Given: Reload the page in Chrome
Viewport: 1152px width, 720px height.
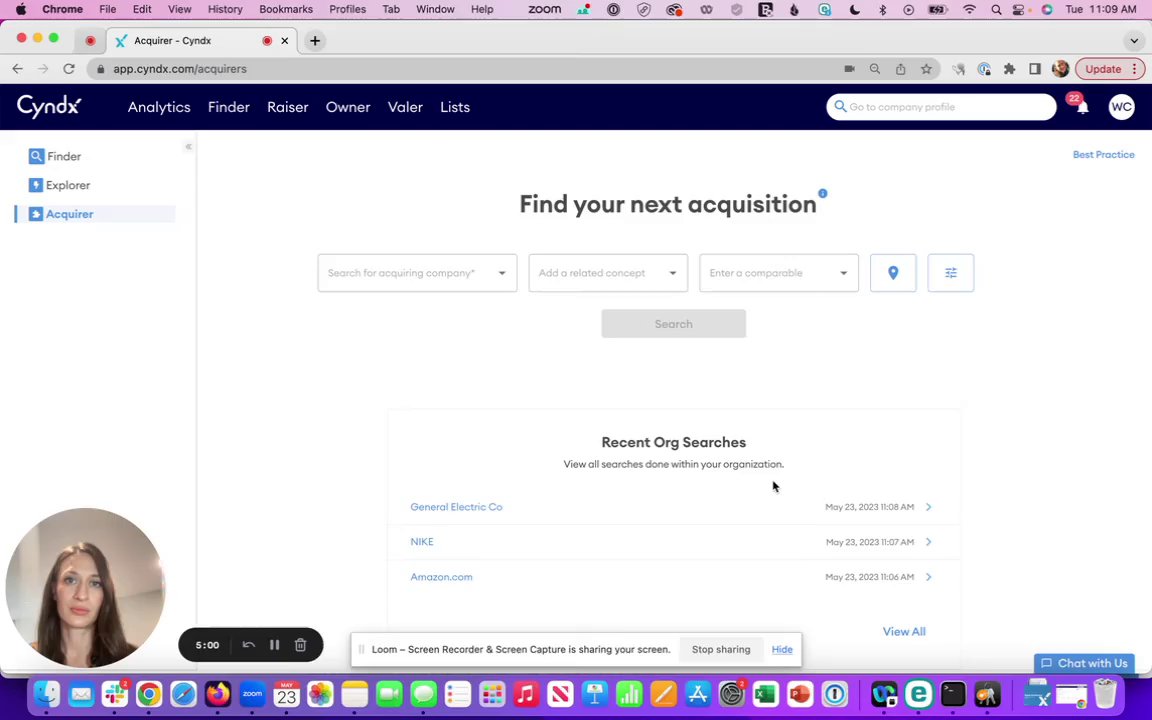Looking at the screenshot, I should click(x=68, y=69).
